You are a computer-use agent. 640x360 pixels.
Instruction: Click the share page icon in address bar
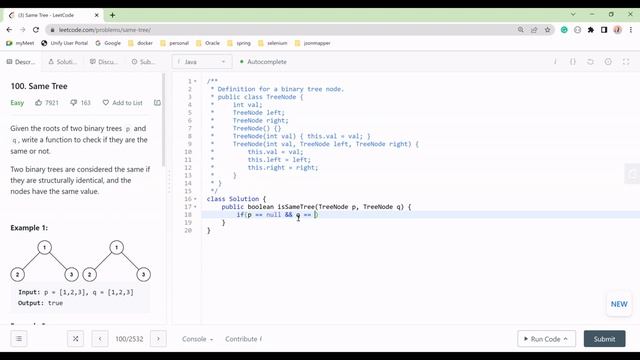[x=534, y=30]
